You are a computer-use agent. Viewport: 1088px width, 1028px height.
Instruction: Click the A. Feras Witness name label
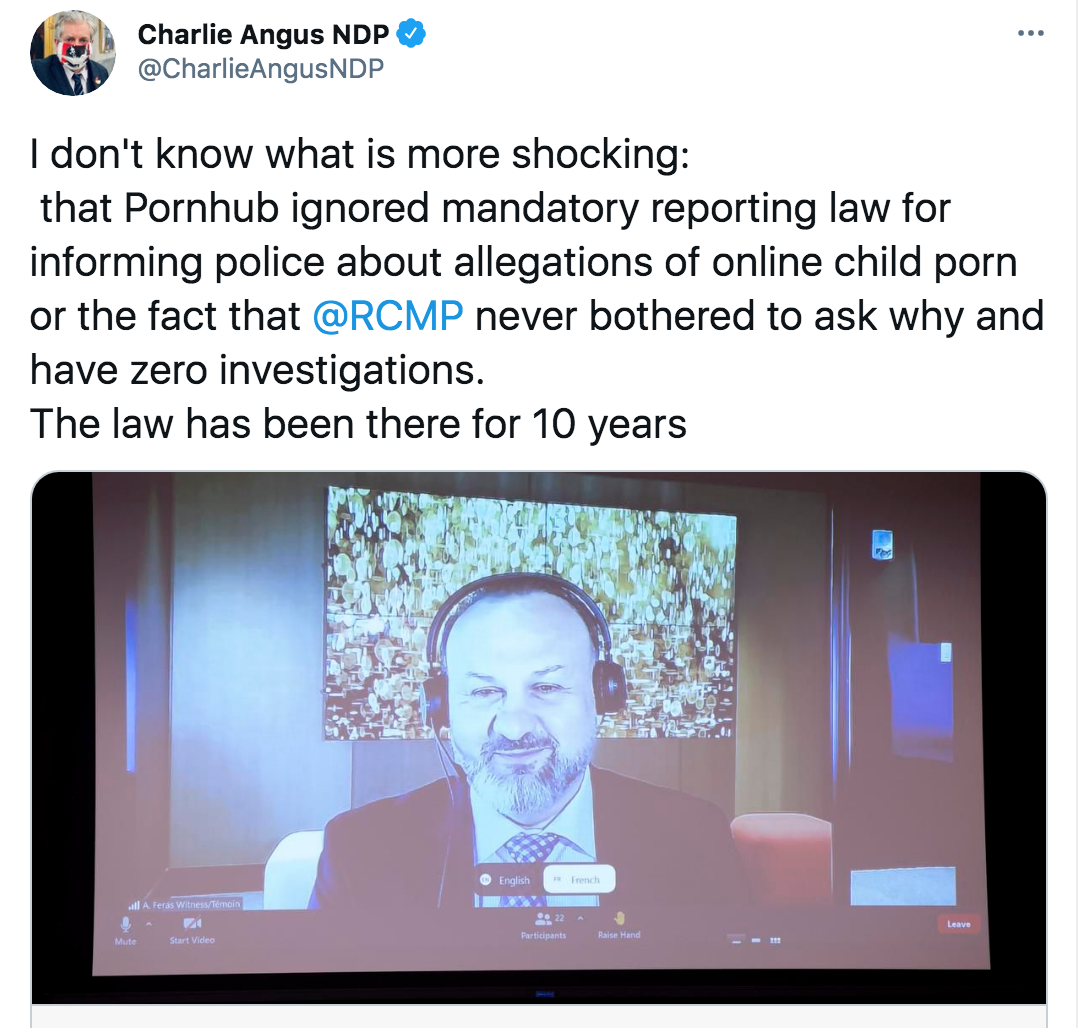coord(185,905)
